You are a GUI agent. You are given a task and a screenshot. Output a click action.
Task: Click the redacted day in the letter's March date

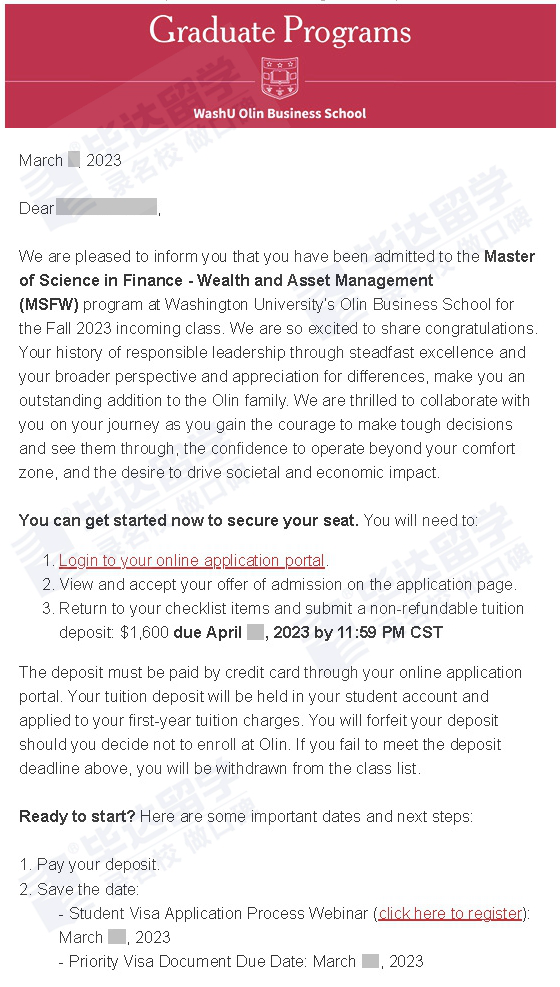point(74,160)
